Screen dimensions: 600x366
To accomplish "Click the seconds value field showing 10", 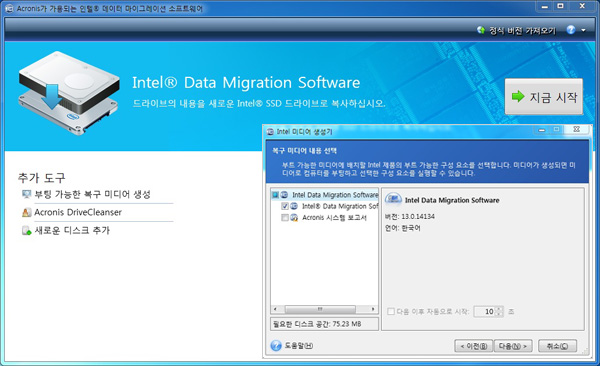I will click(484, 312).
